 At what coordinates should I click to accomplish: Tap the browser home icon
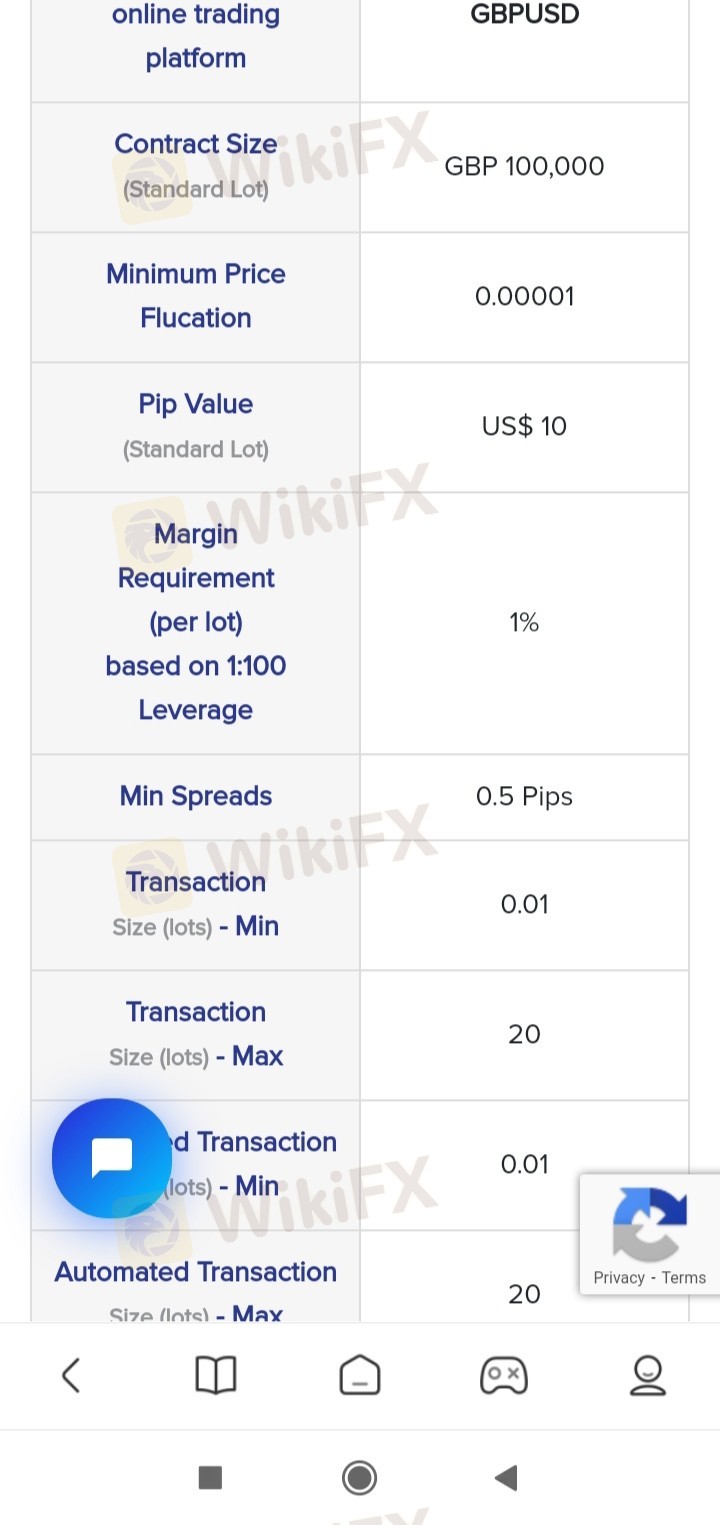[360, 1376]
